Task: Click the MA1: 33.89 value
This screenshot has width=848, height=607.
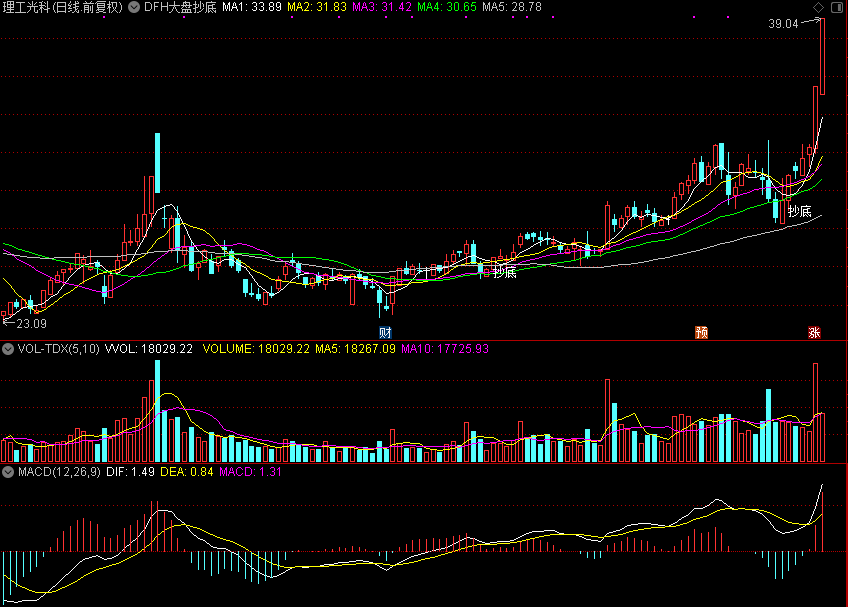Action: pos(252,7)
